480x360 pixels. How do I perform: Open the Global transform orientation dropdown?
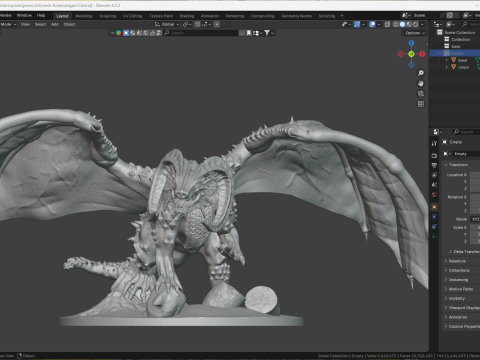click(x=167, y=24)
